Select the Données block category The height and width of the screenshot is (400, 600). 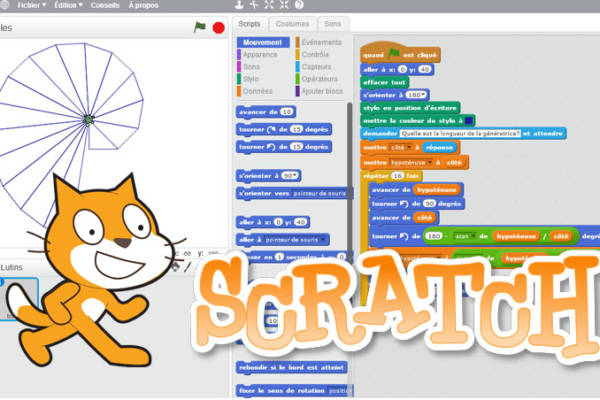255,91
